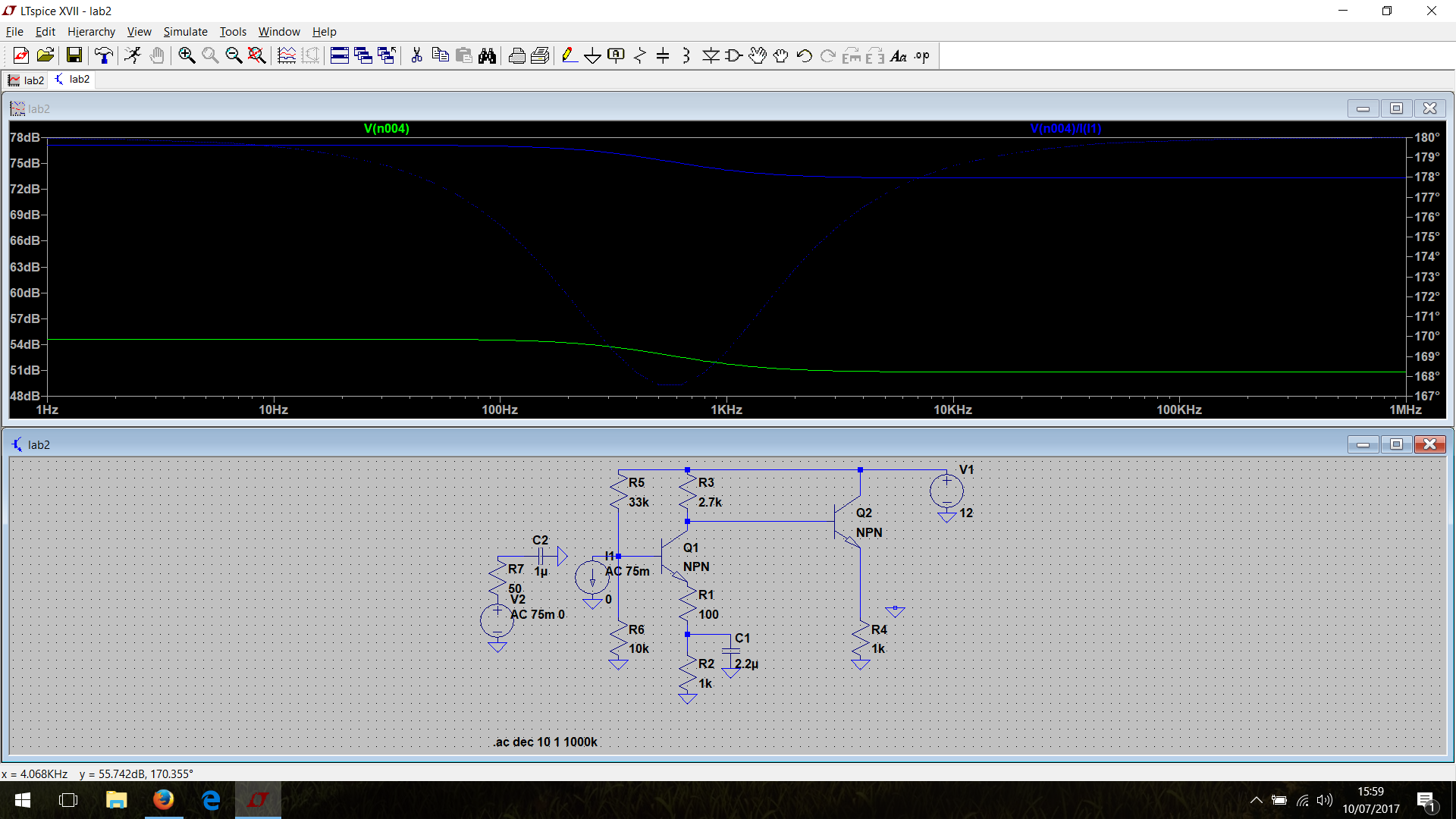Select the Draw Wire pencil tool
The height and width of the screenshot is (819, 1456).
point(569,55)
